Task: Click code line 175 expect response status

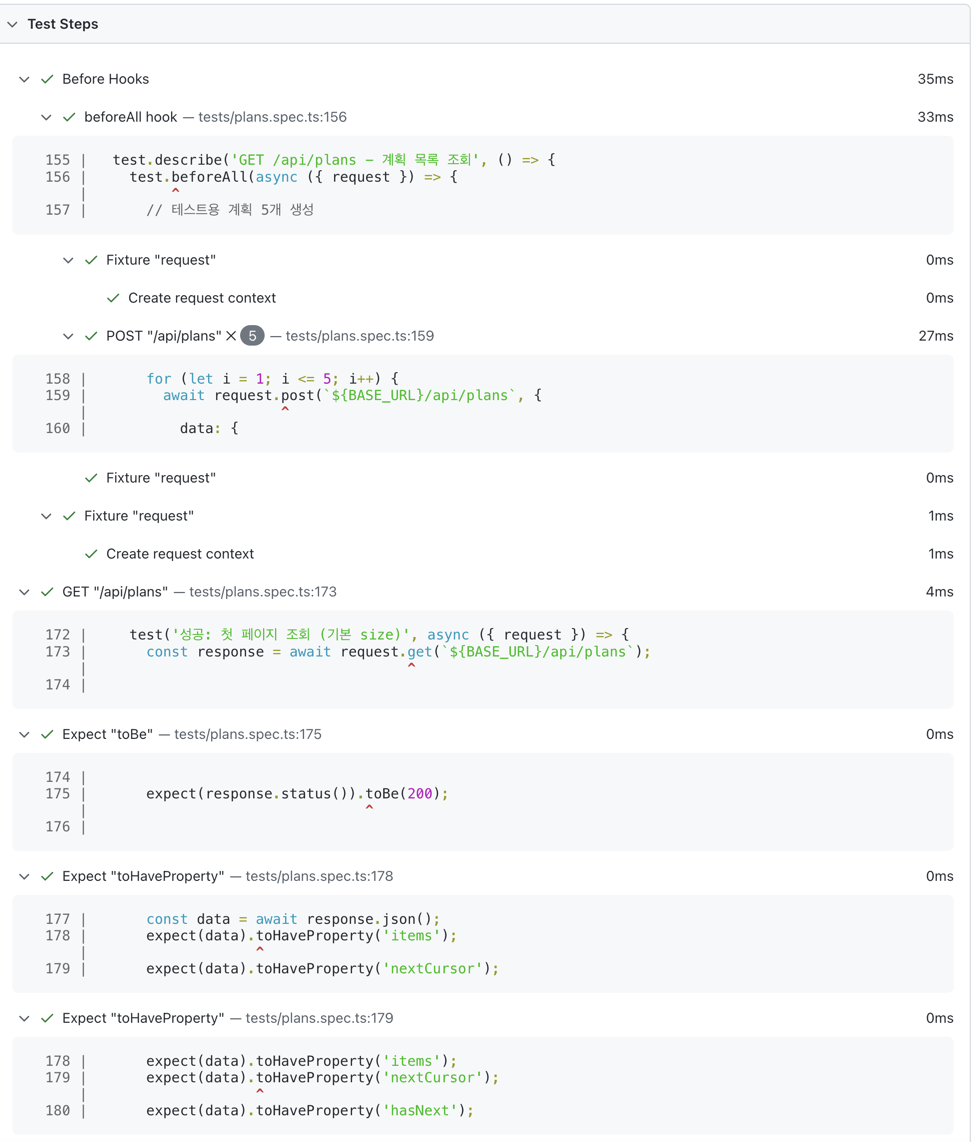Action: (297, 794)
